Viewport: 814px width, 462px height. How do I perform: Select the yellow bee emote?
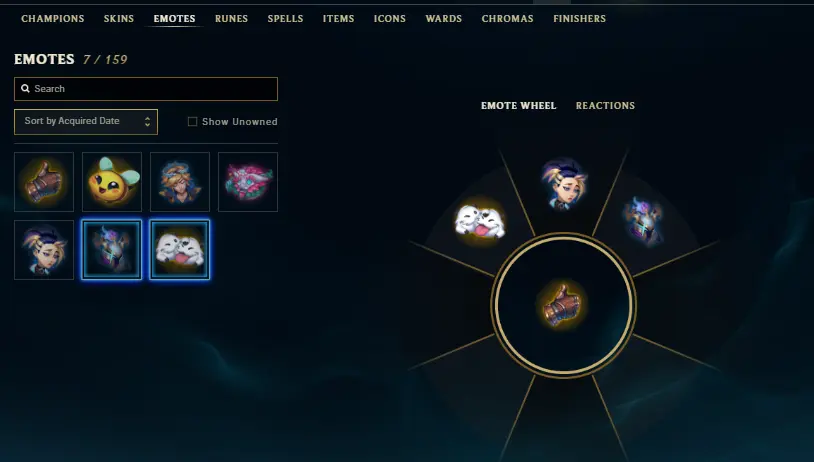112,182
